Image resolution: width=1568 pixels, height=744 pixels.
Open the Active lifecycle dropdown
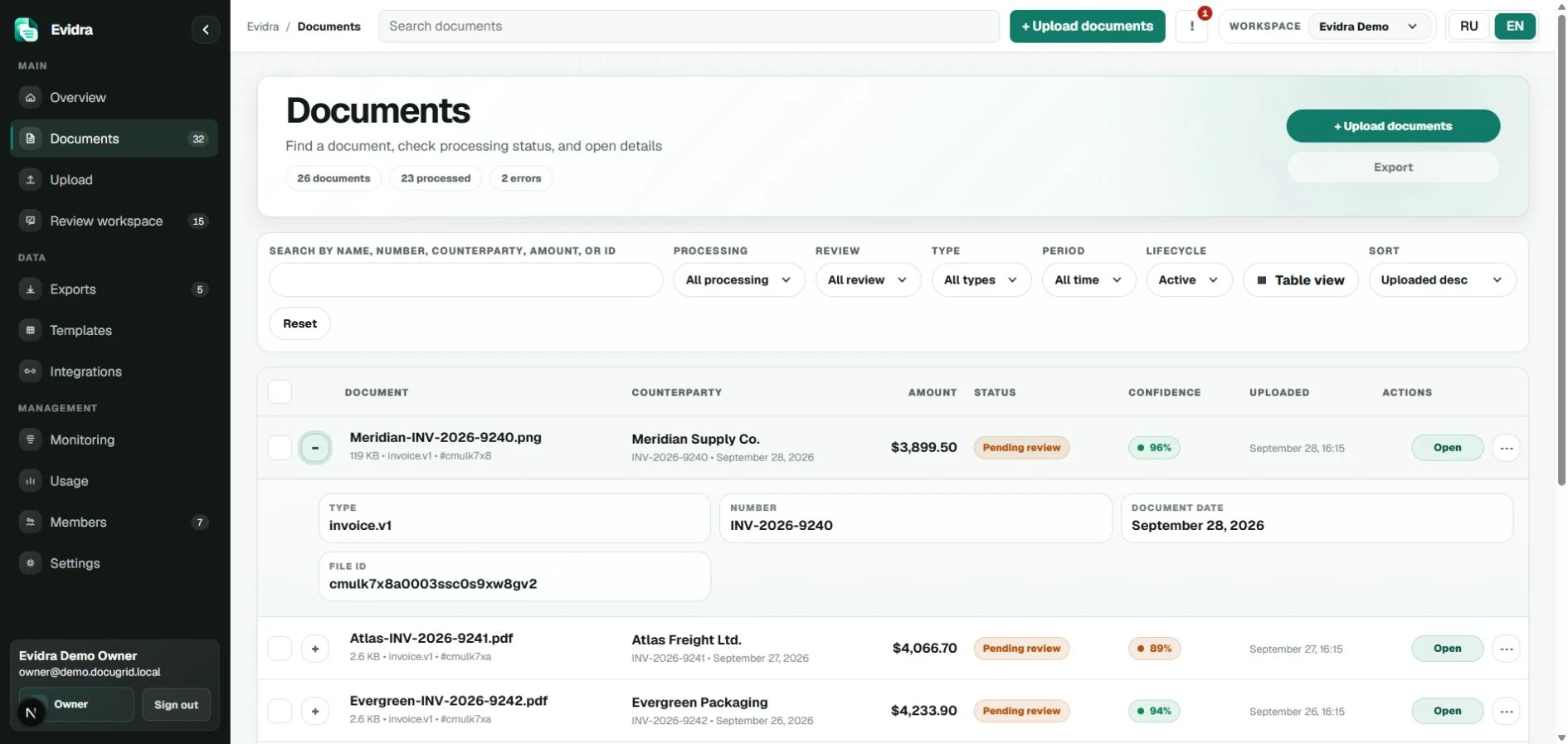coord(1189,280)
